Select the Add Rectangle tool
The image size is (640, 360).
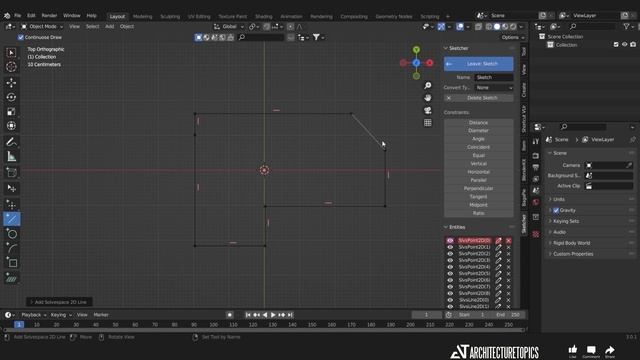11,263
